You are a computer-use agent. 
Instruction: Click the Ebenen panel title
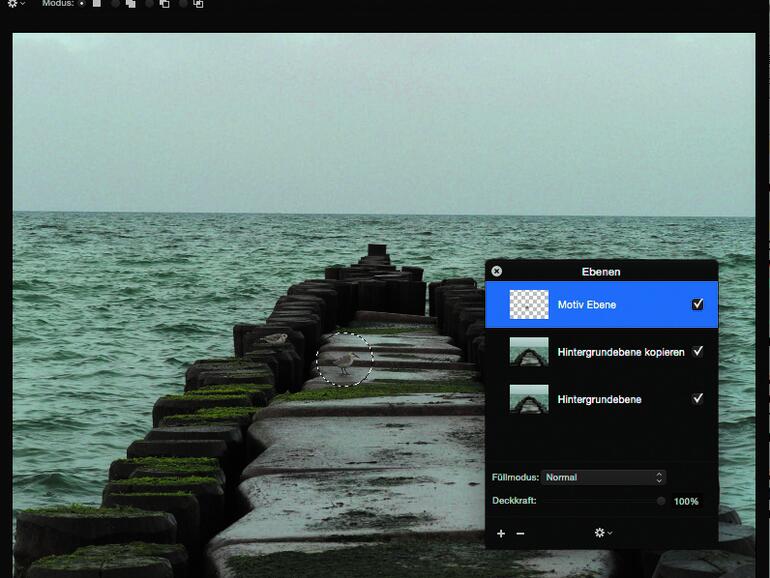tap(601, 272)
